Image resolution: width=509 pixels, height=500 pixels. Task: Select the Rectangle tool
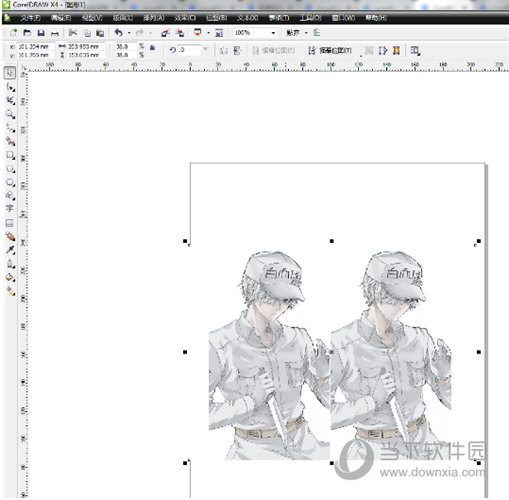pos(10,155)
